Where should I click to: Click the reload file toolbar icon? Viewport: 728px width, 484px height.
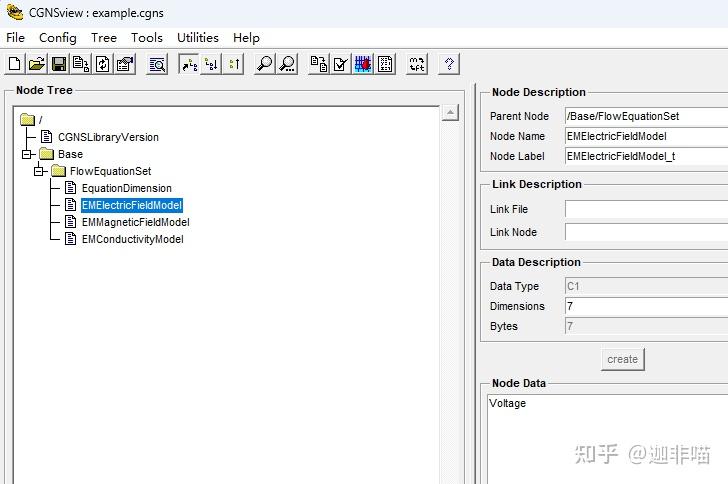[103, 64]
